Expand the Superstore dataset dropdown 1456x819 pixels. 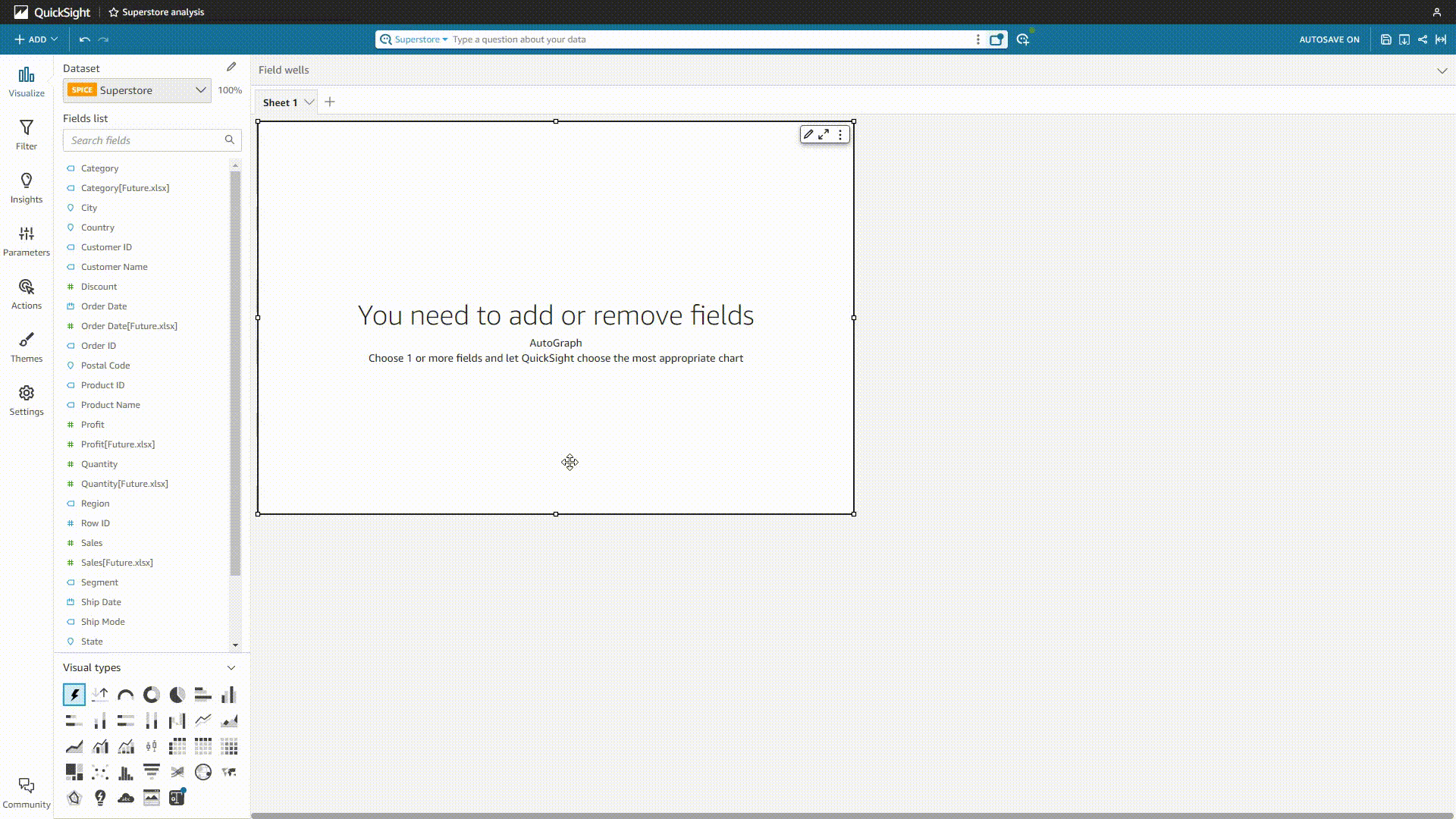coord(200,90)
